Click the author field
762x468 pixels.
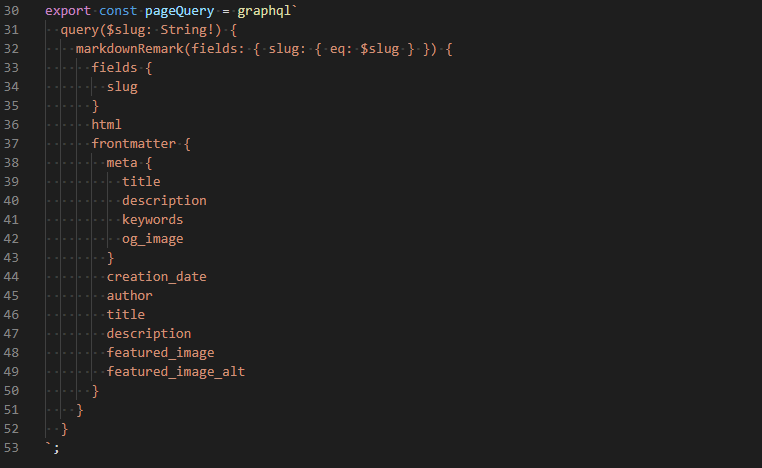[129, 295]
